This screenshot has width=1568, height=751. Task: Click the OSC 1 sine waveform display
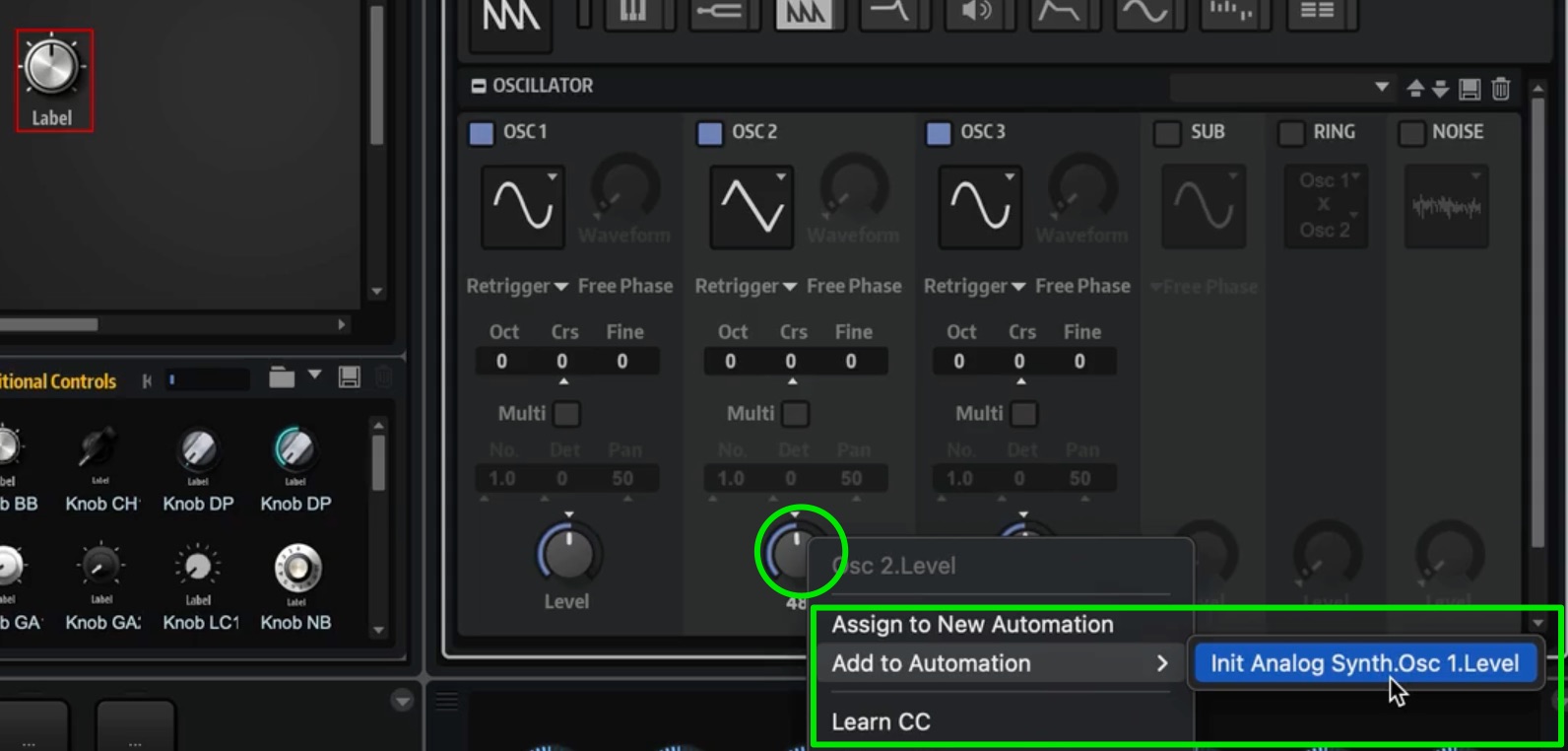[x=523, y=206]
